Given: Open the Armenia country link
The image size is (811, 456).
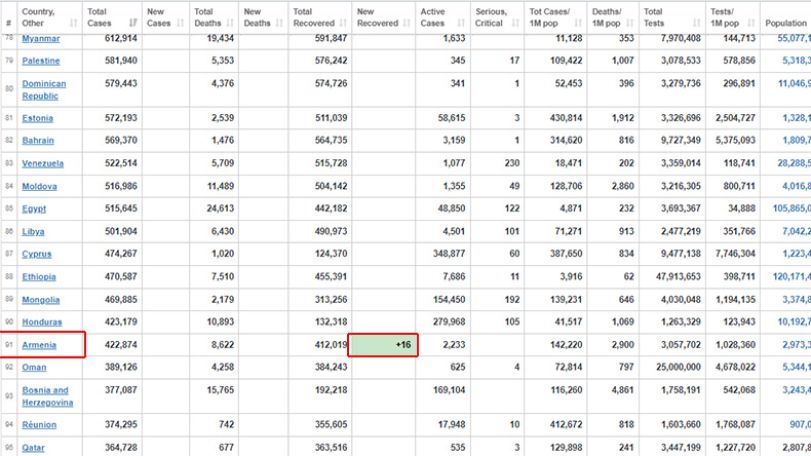Looking at the screenshot, I should click(39, 345).
